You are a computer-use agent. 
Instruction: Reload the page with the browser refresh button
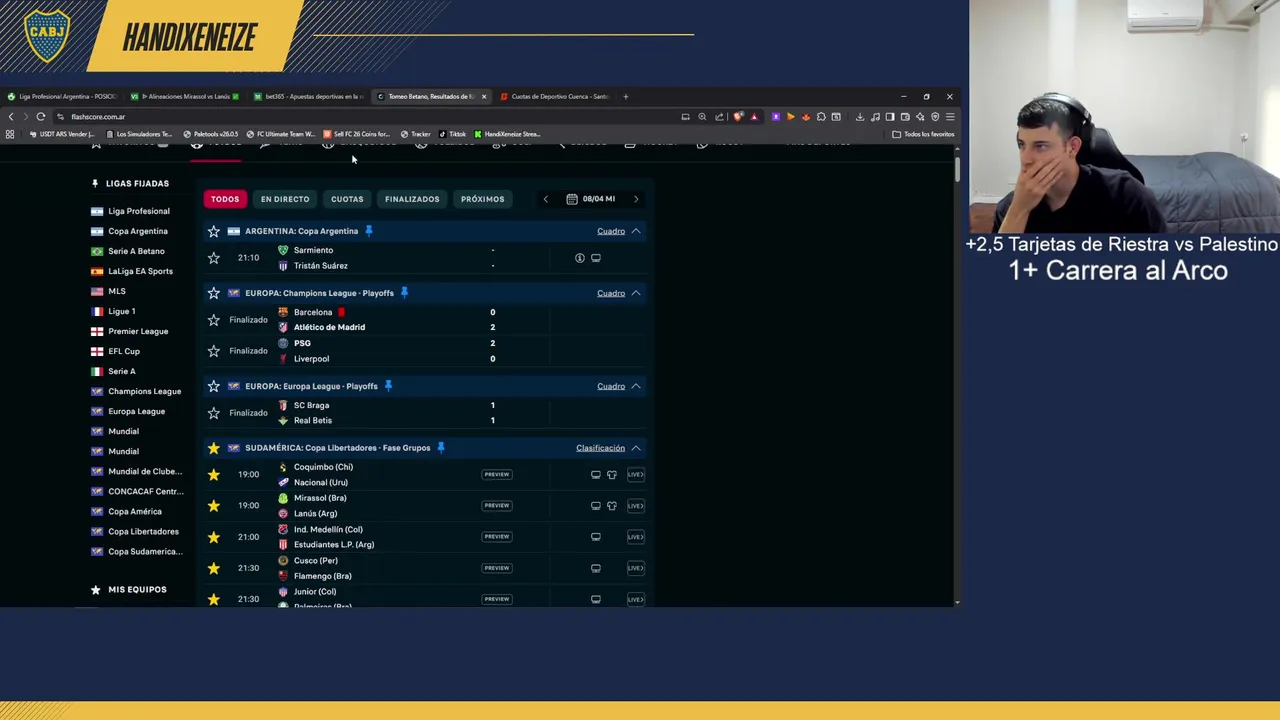coord(41,117)
